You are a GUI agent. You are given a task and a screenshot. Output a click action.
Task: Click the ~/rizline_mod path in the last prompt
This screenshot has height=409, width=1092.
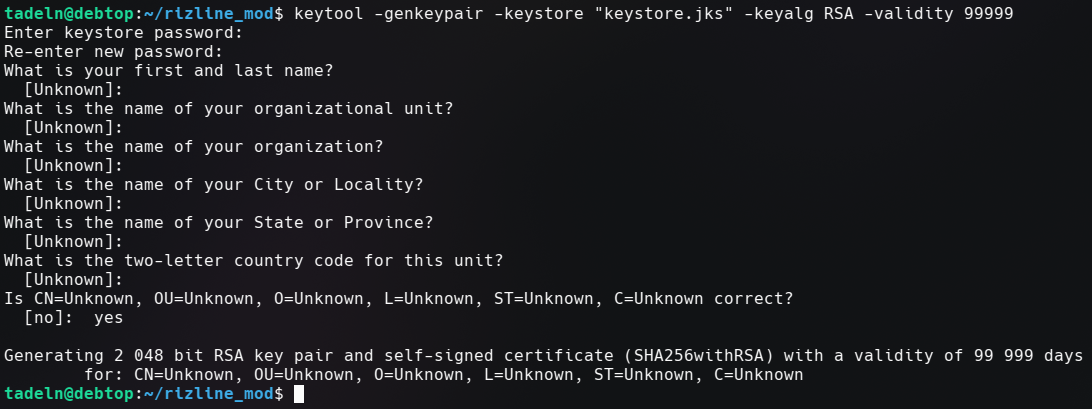[208, 394]
